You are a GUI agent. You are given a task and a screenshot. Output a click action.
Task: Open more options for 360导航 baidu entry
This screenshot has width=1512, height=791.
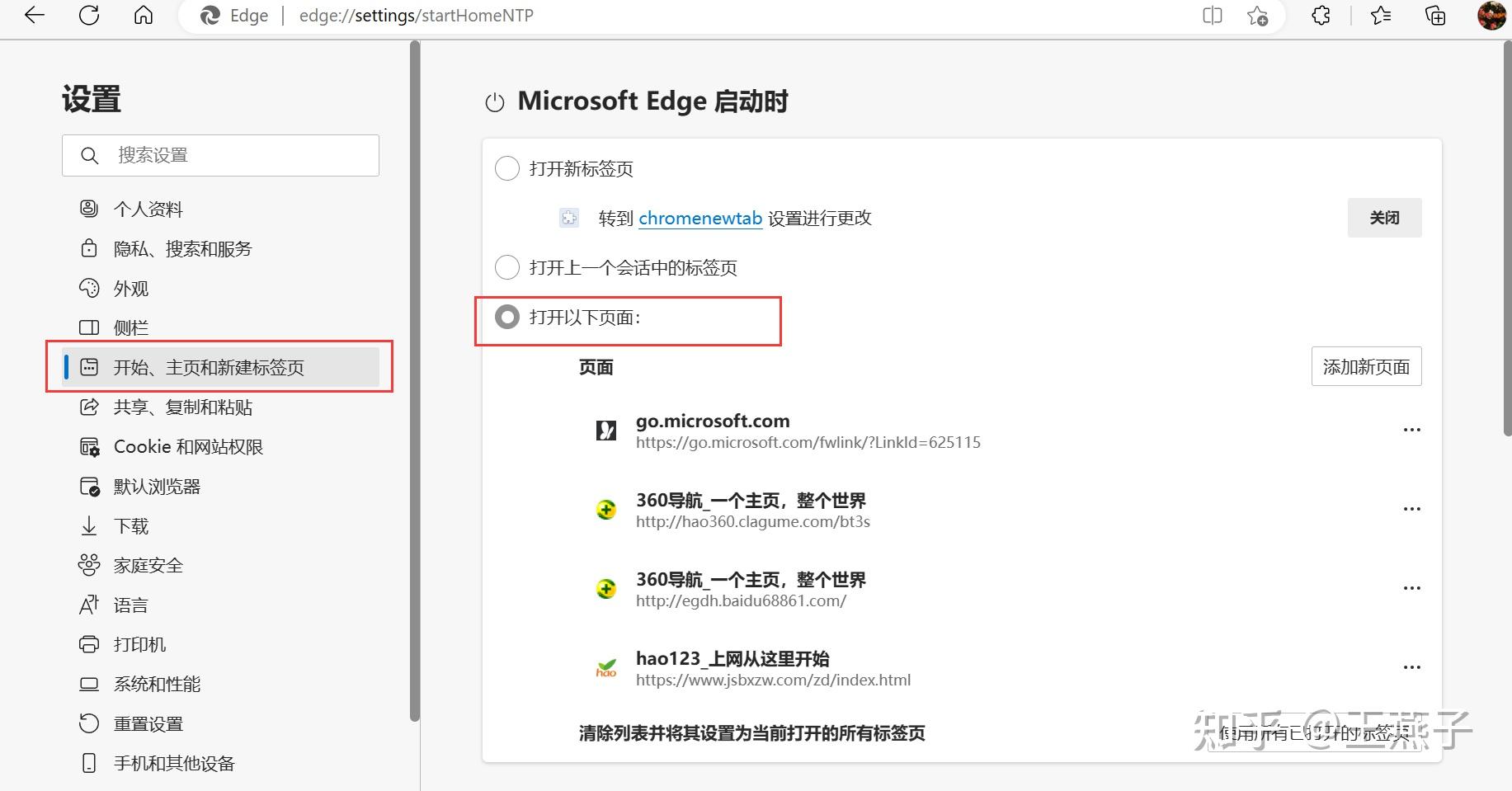1412,587
